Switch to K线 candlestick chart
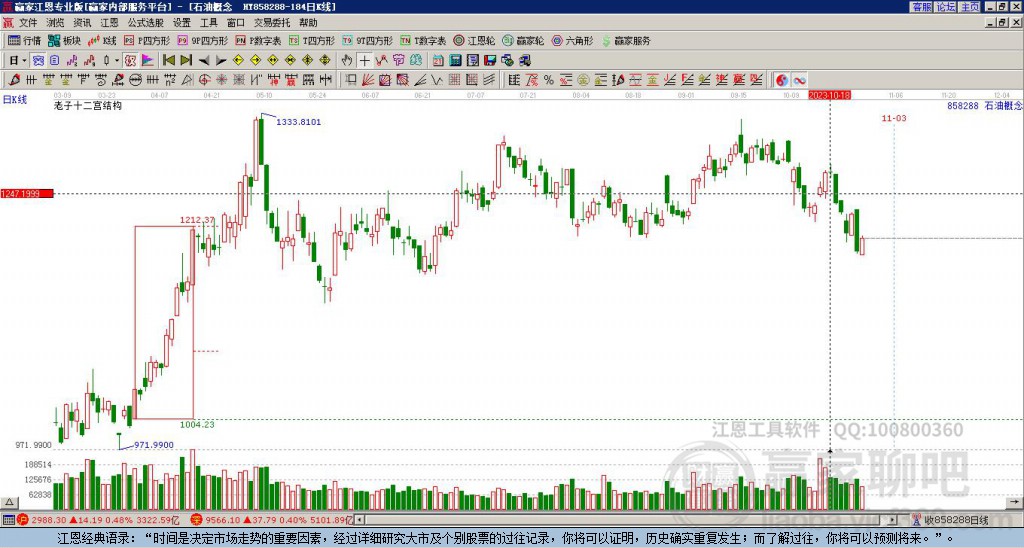The height and width of the screenshot is (548, 1024). coord(102,40)
